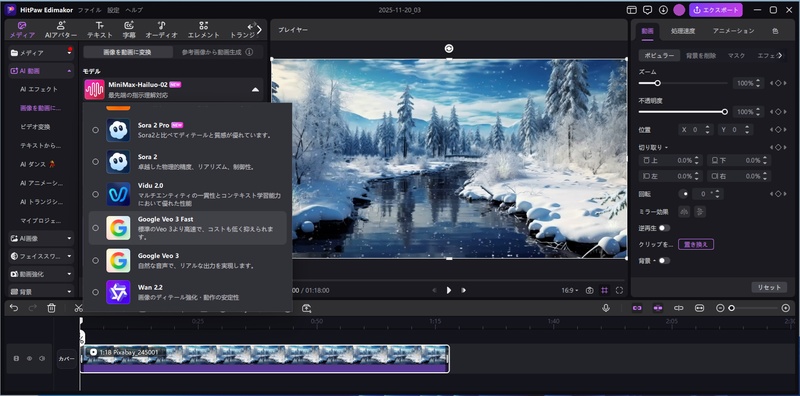This screenshot has width=800, height=396.
Task: Open the メディア tool in the top toolbar
Action: click(x=22, y=30)
